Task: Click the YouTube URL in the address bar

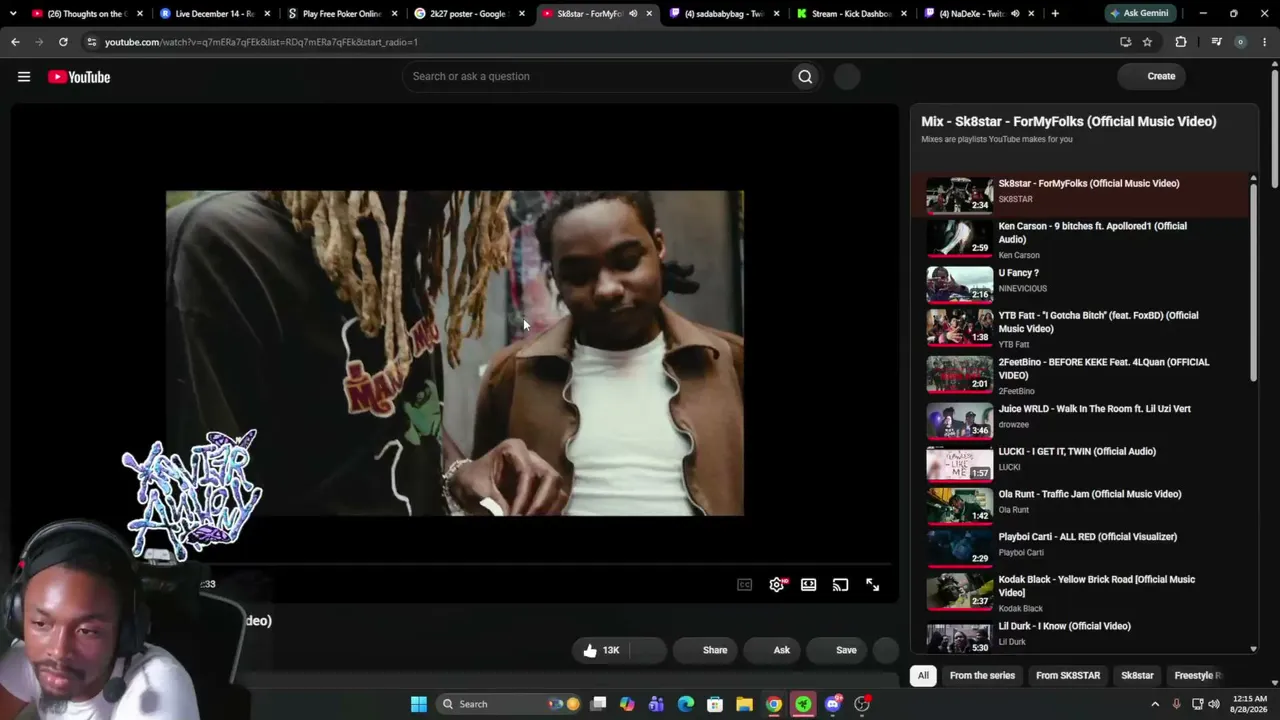Action: (x=262, y=42)
